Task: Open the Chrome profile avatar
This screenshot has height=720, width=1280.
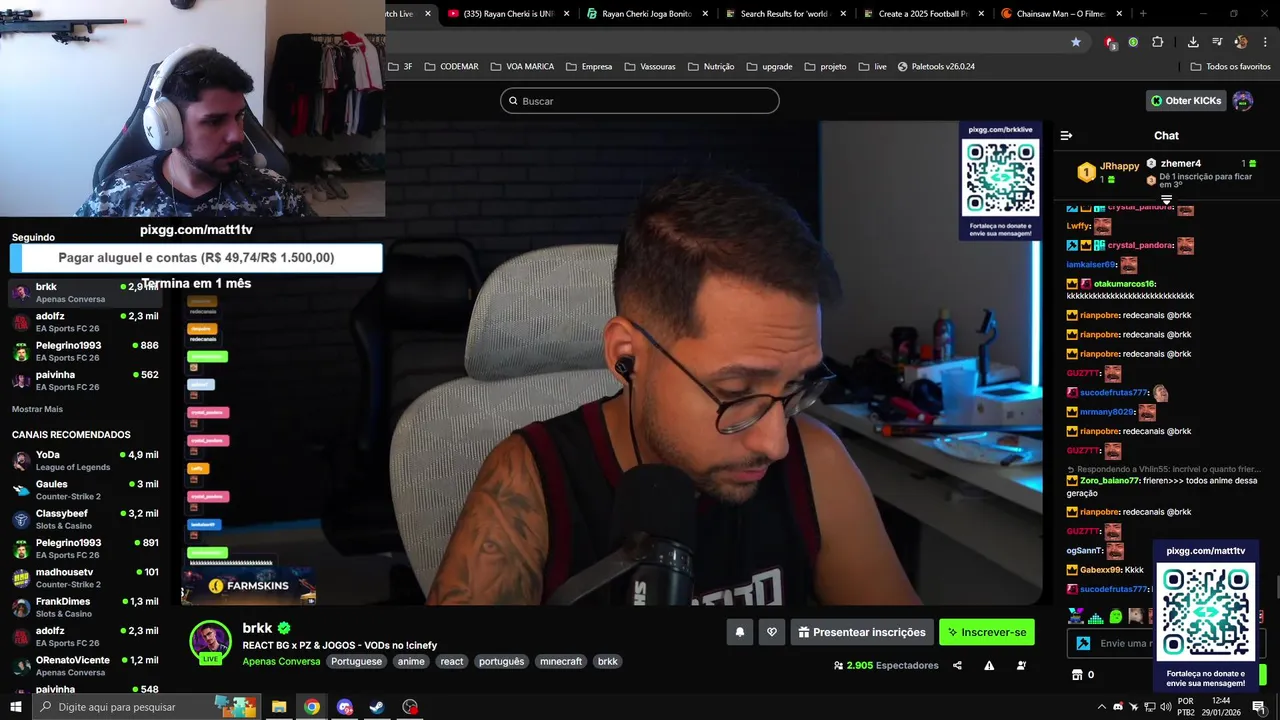Action: (x=1241, y=42)
